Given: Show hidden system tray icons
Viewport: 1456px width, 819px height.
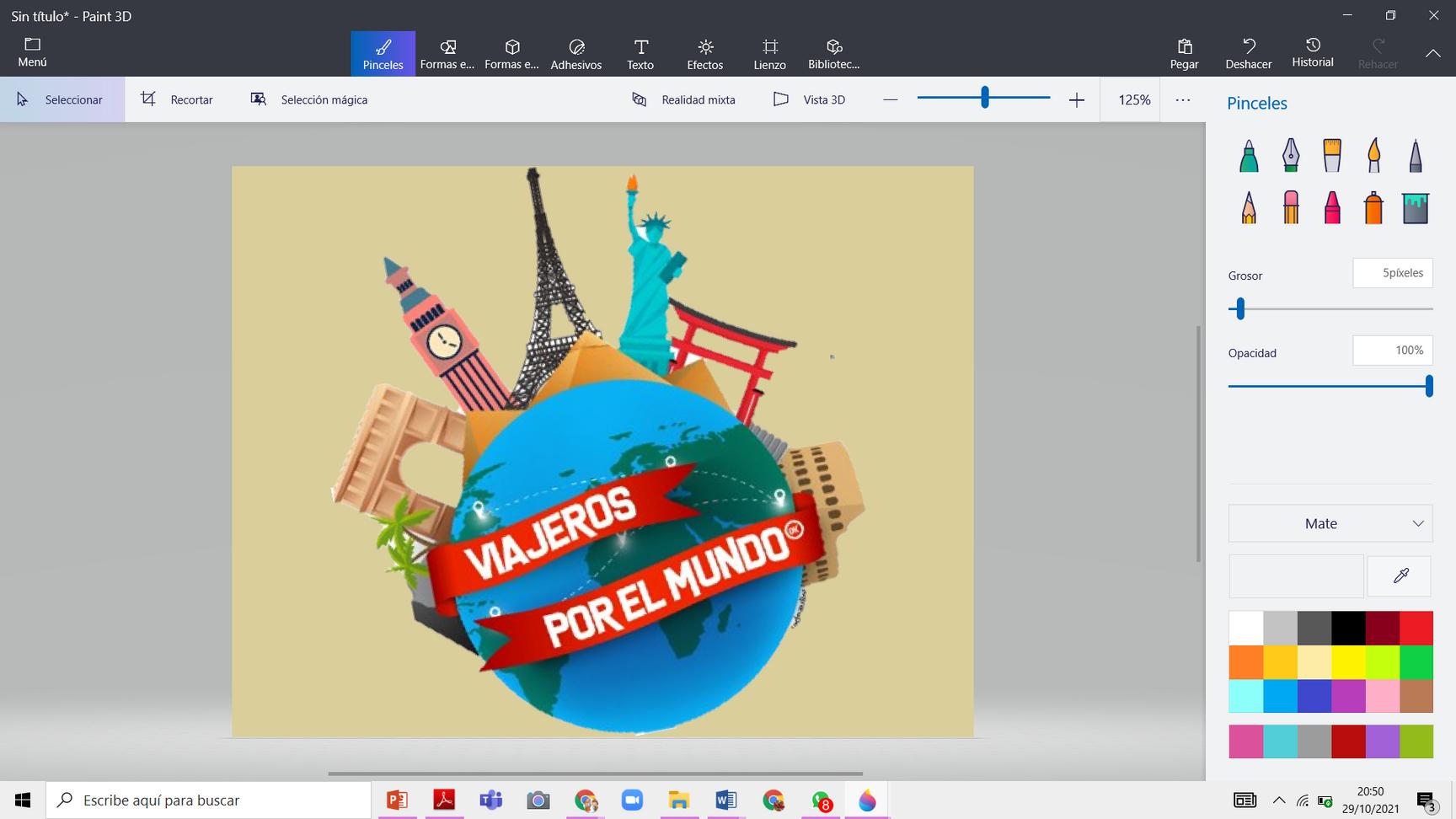Looking at the screenshot, I should click(1279, 800).
